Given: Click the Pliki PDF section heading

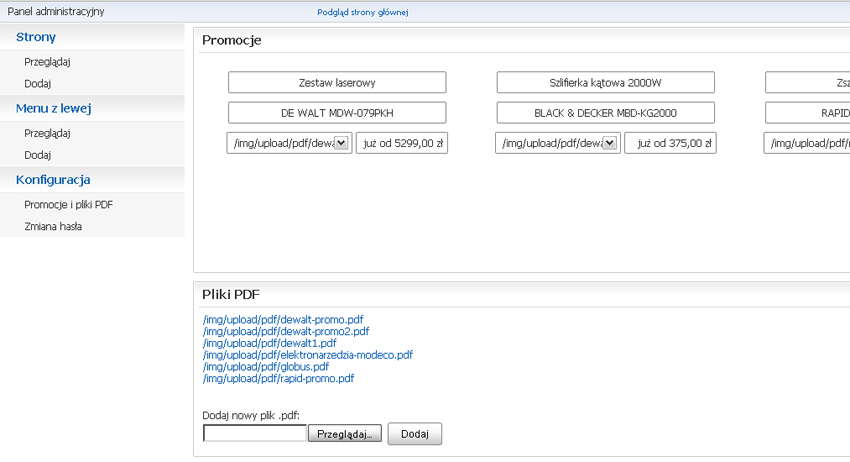Looking at the screenshot, I should click(230, 294).
